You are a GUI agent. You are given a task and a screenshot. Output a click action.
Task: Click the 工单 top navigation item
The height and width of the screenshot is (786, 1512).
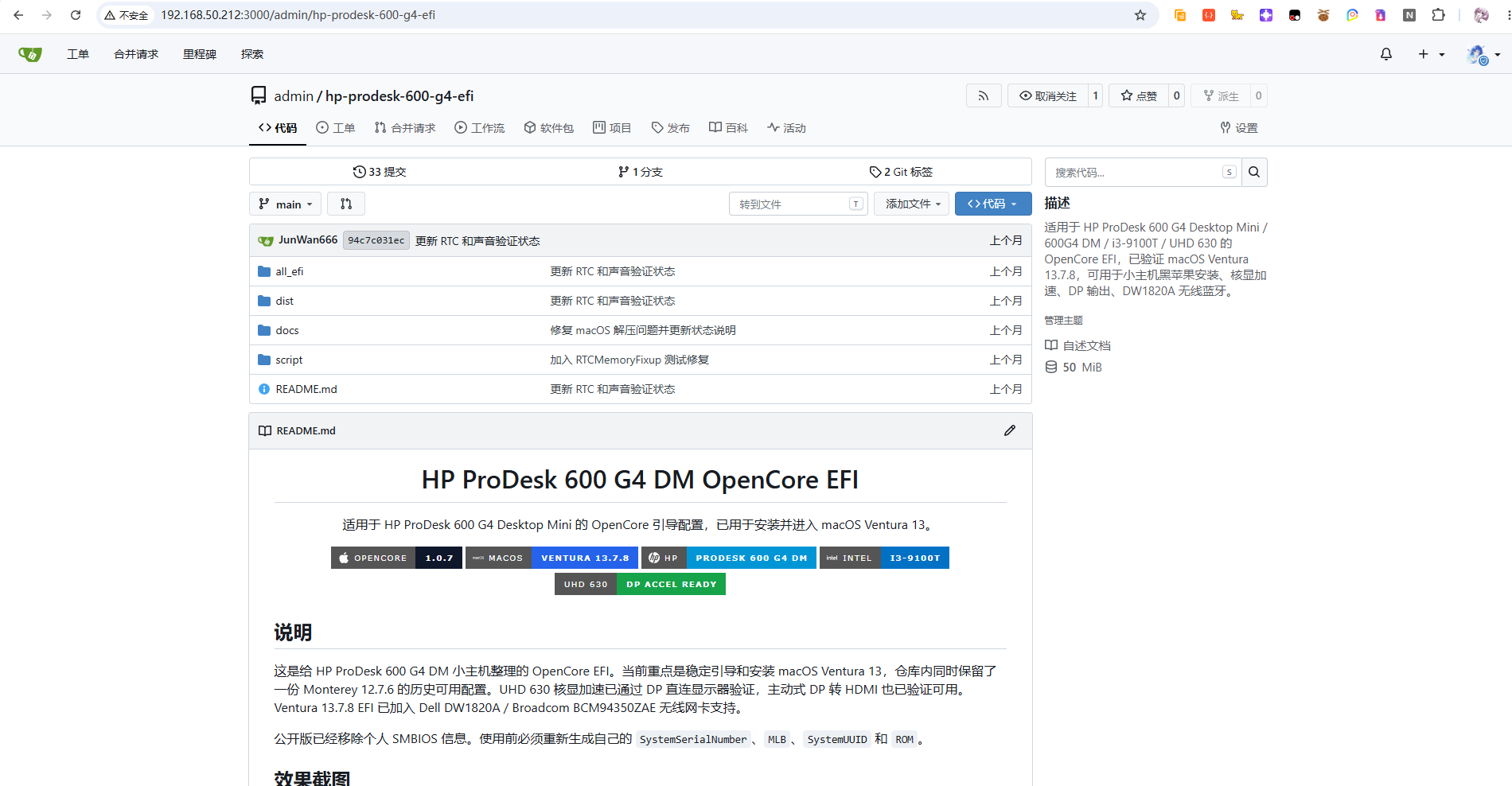click(x=78, y=54)
